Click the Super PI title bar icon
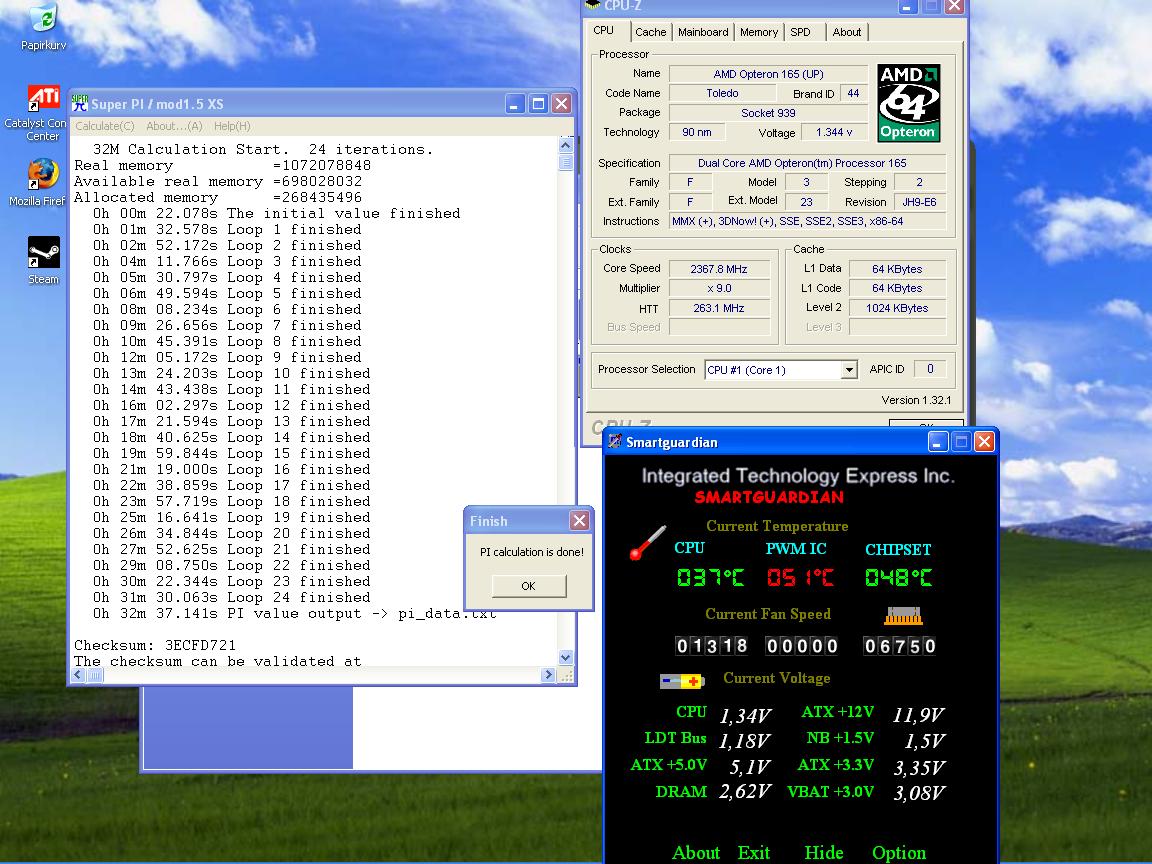This screenshot has height=864, width=1152. (79, 104)
